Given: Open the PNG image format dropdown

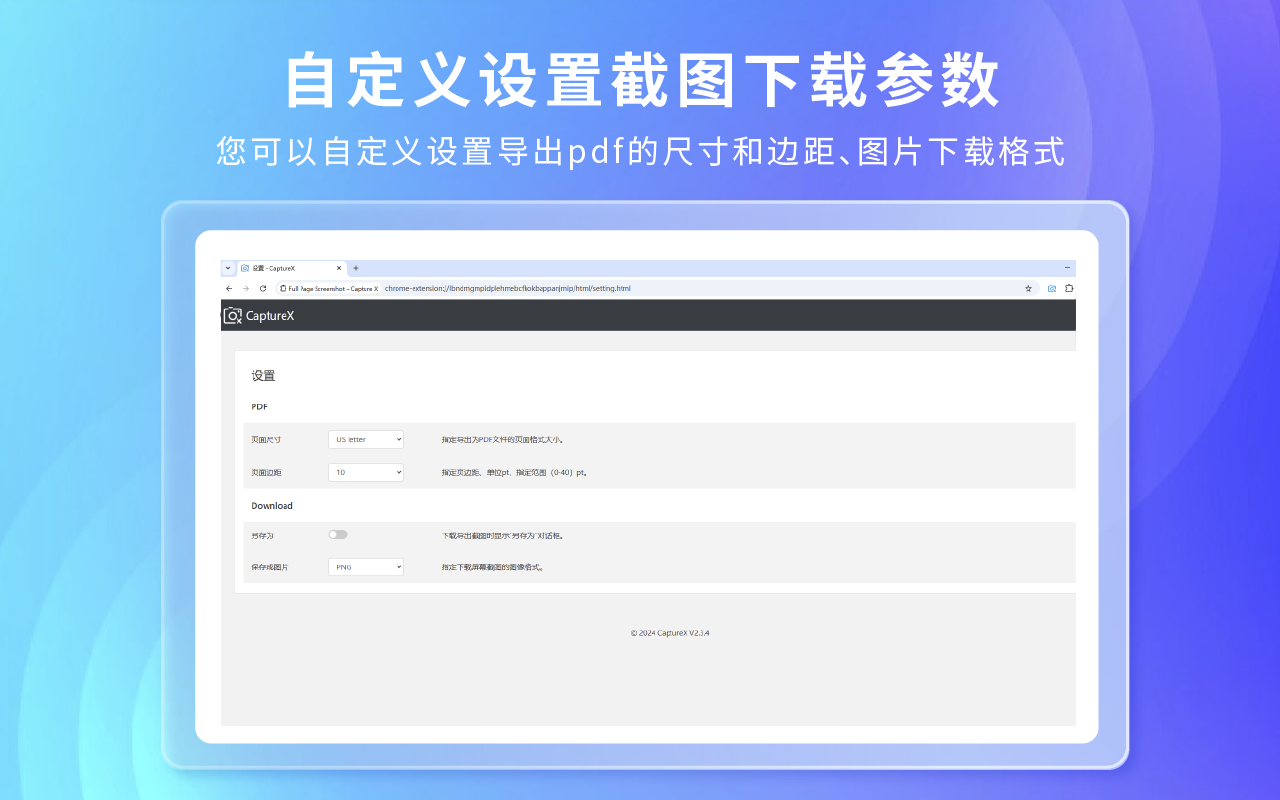Looking at the screenshot, I should point(366,566).
